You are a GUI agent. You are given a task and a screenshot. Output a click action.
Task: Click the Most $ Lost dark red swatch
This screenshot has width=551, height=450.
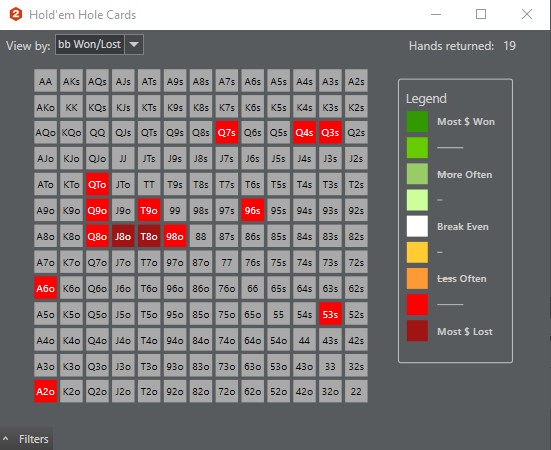(x=417, y=331)
